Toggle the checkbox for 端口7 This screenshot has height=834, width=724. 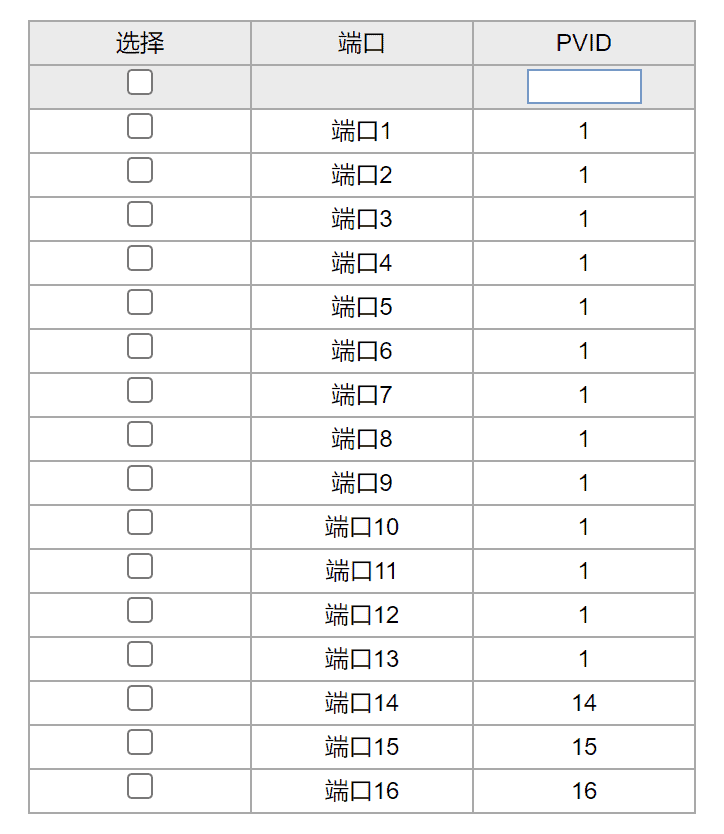coord(140,391)
